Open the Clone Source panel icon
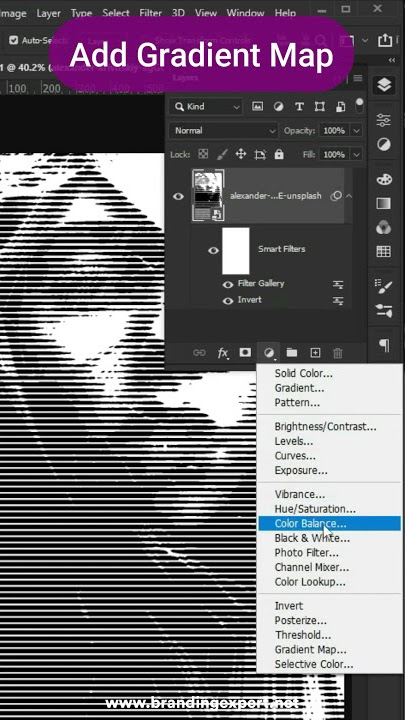 384,311
